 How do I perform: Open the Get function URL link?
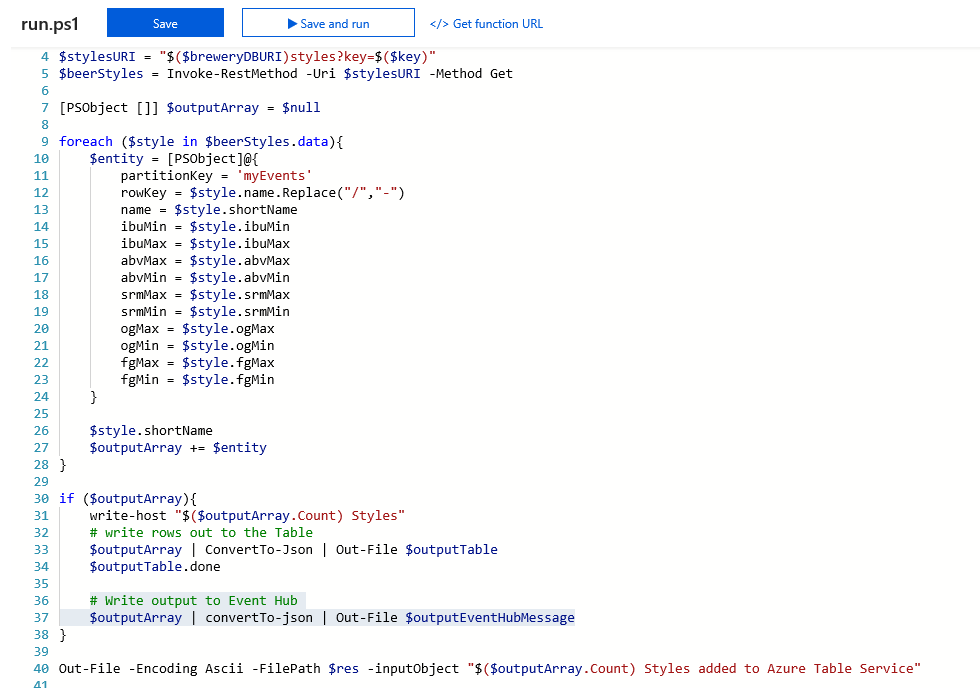click(497, 23)
